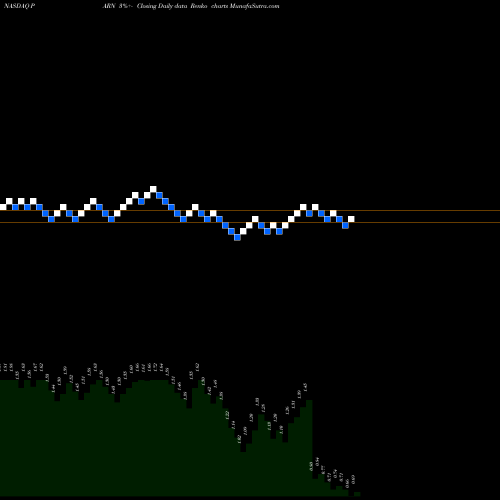Click the 1.22 value label on the area chart
The height and width of the screenshot is (500, 500).
(227, 415)
